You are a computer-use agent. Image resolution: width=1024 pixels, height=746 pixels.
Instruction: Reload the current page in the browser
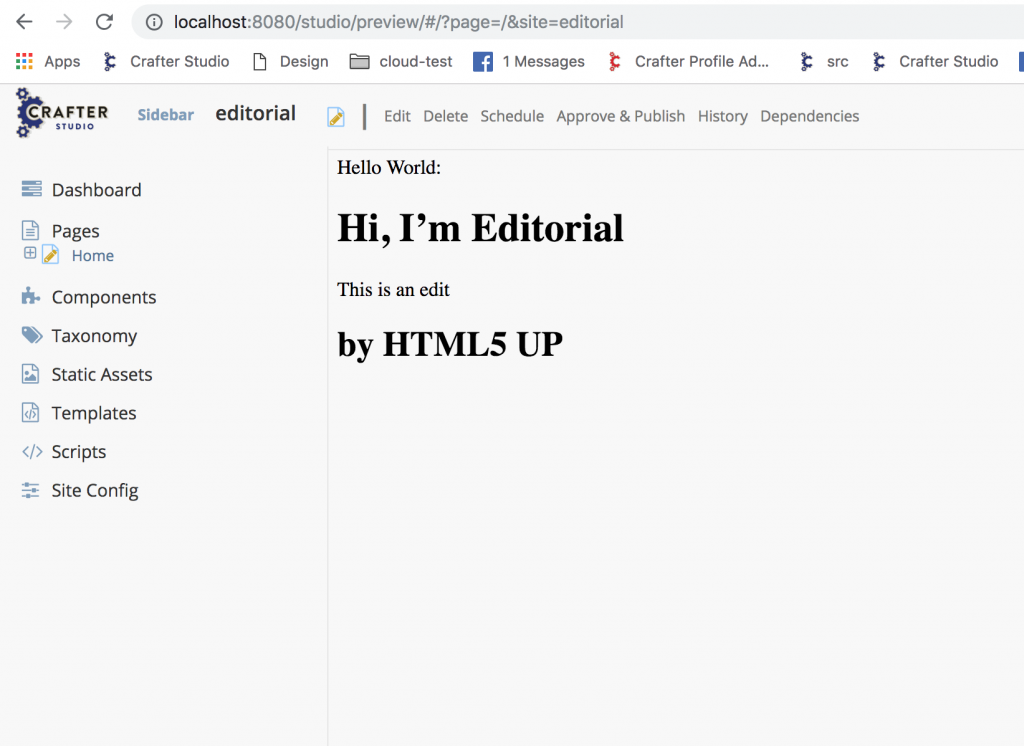pyautogui.click(x=104, y=20)
